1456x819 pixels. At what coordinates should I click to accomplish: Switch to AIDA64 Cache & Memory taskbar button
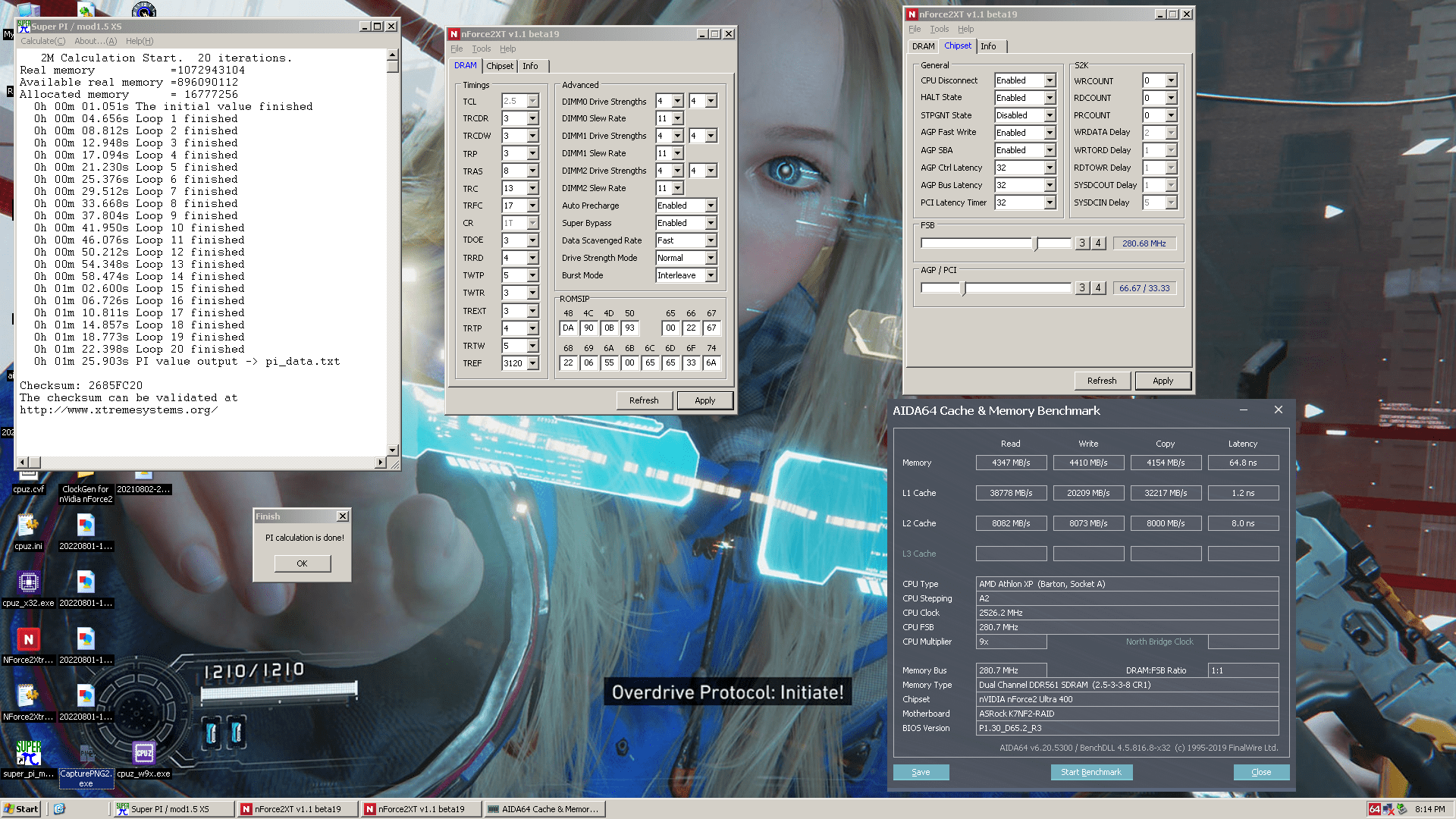(x=544, y=809)
